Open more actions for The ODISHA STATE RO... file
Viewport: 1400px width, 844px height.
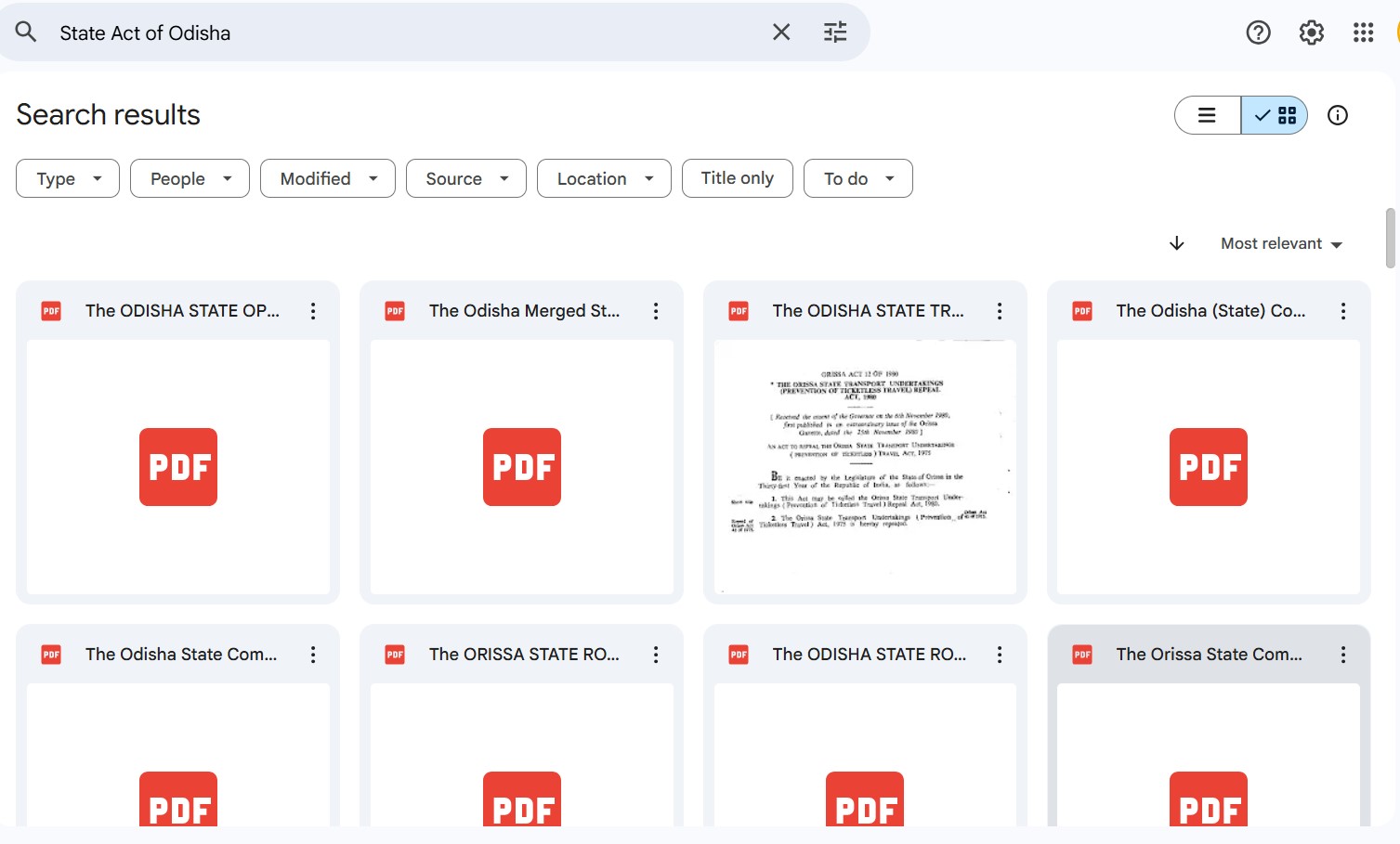[x=1000, y=655]
